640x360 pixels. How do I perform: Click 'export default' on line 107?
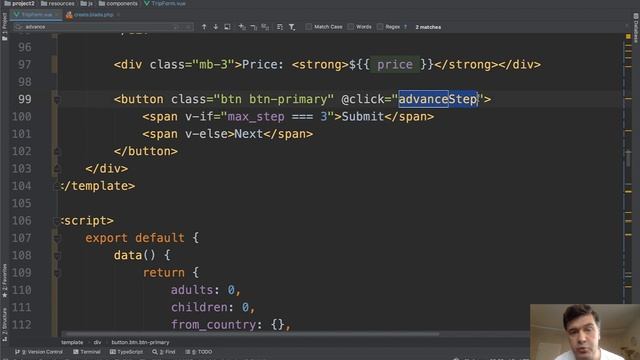[x=135, y=238]
